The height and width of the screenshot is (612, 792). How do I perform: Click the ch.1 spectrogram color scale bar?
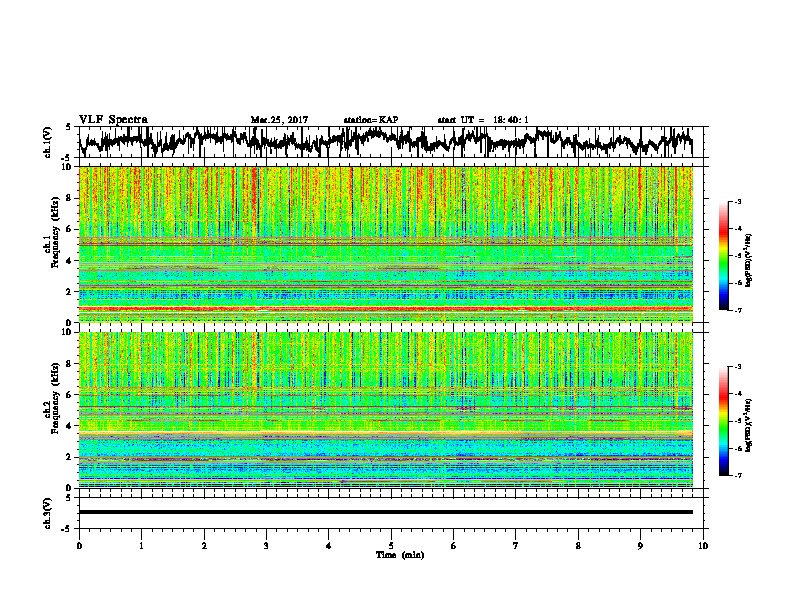coord(723,256)
